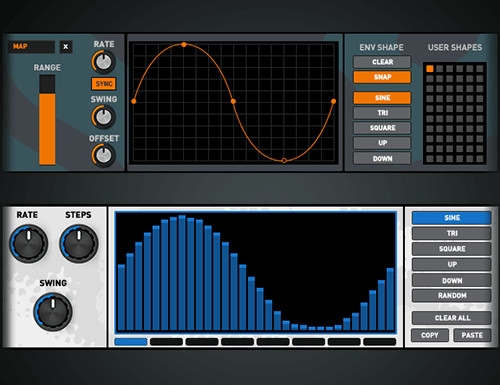The height and width of the screenshot is (385, 500).
Task: Click the X button beside MAP
Action: tap(66, 47)
